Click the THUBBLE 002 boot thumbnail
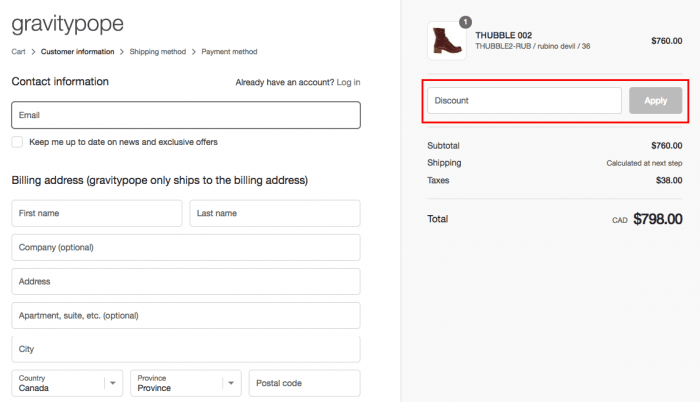Screen dimensions: 700x402 447,41
